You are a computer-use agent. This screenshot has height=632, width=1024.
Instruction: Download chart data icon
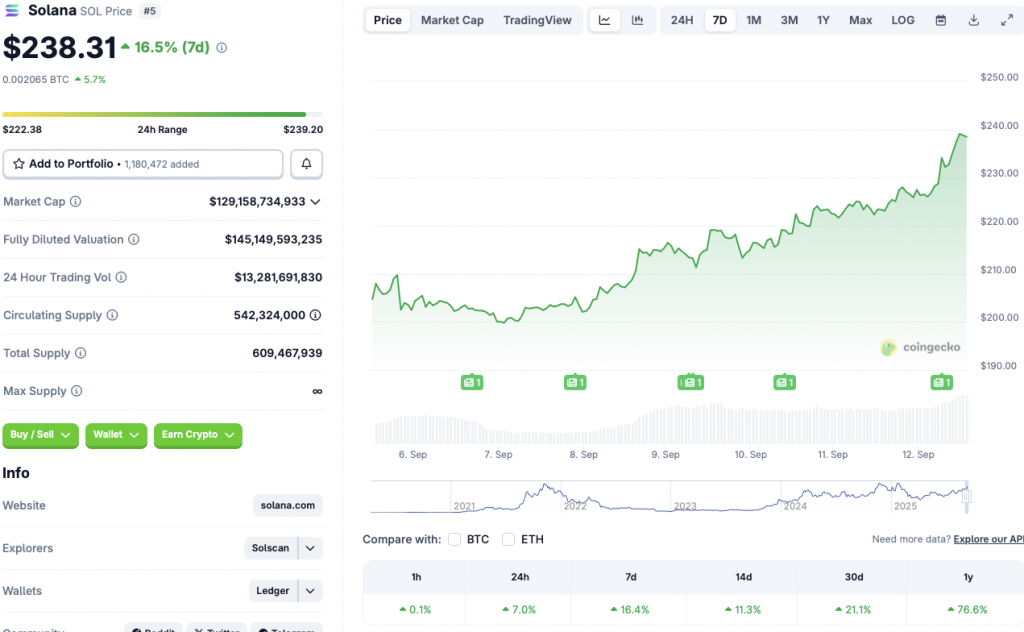974,20
